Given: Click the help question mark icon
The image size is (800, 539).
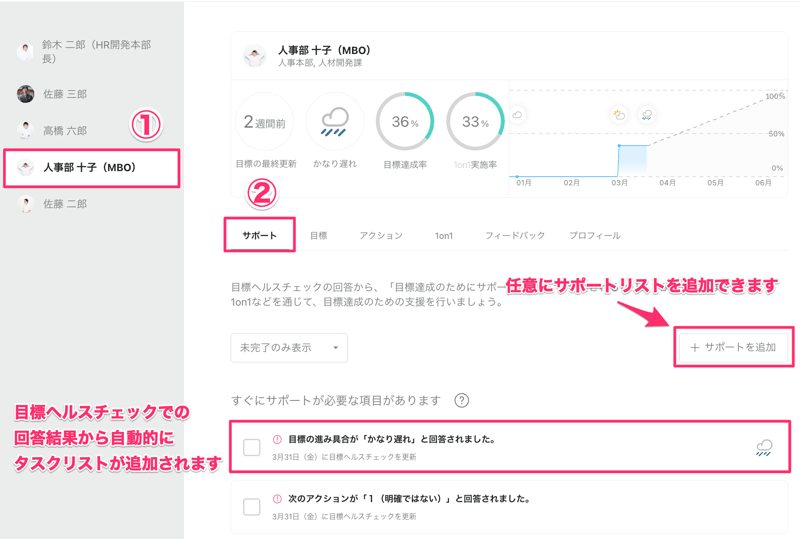Looking at the screenshot, I should click(461, 401).
